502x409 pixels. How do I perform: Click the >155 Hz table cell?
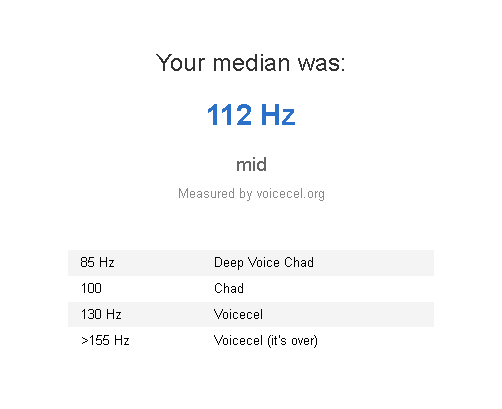click(x=105, y=340)
